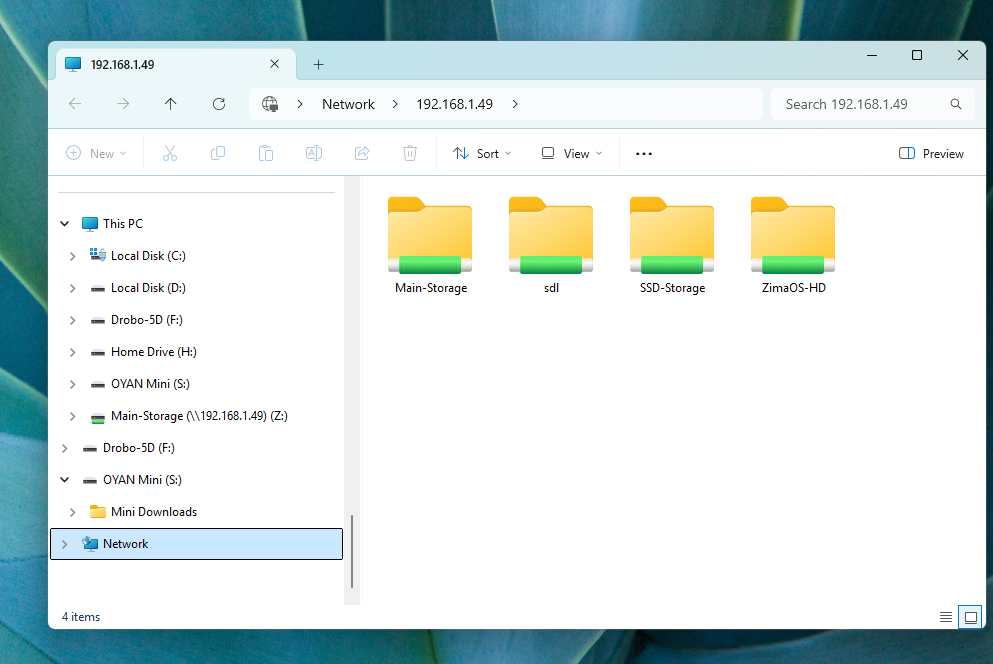The height and width of the screenshot is (664, 993).
Task: Toggle the Preview pane
Action: [931, 153]
